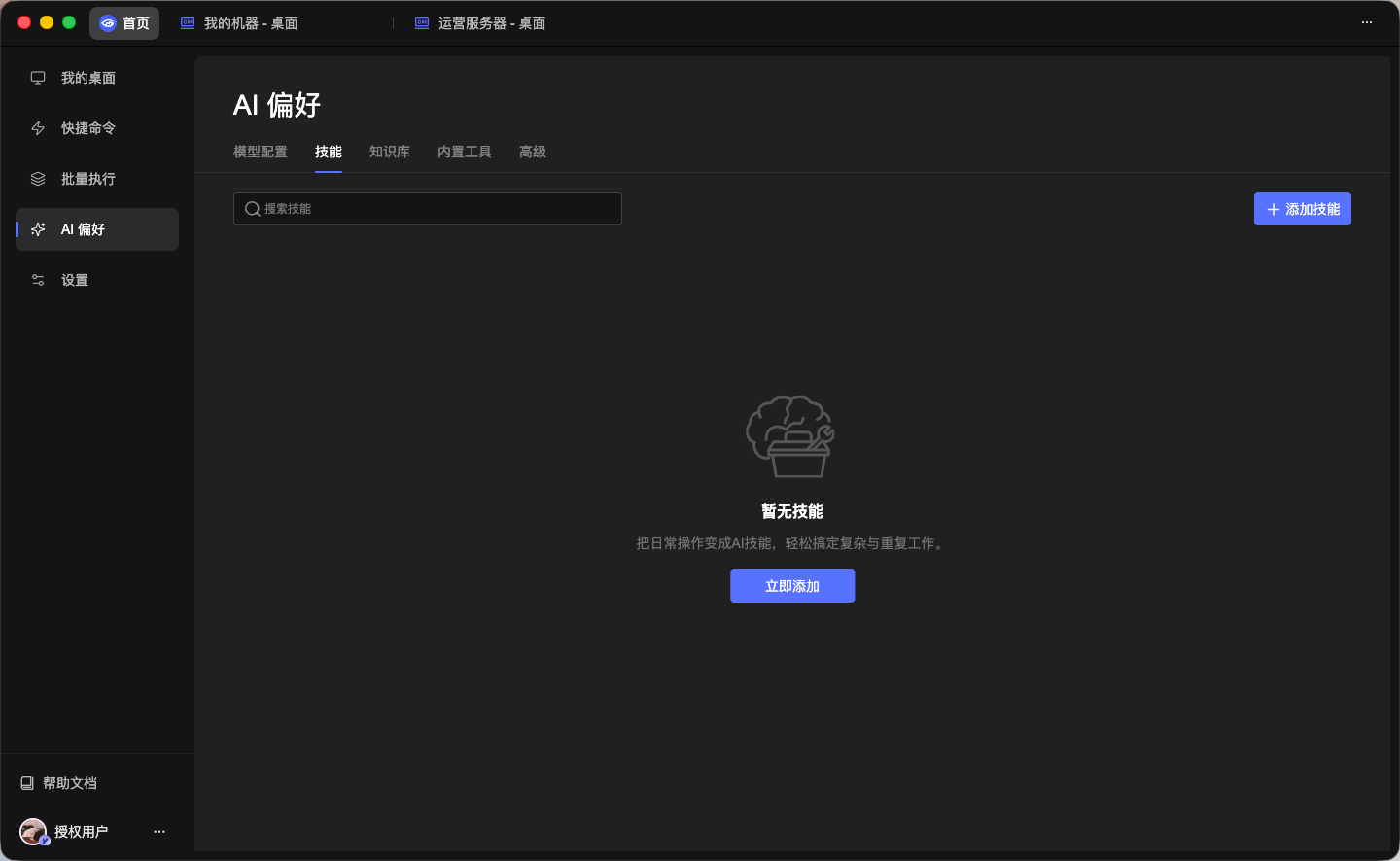
Task: Select the 技能 tab
Action: coord(329,152)
